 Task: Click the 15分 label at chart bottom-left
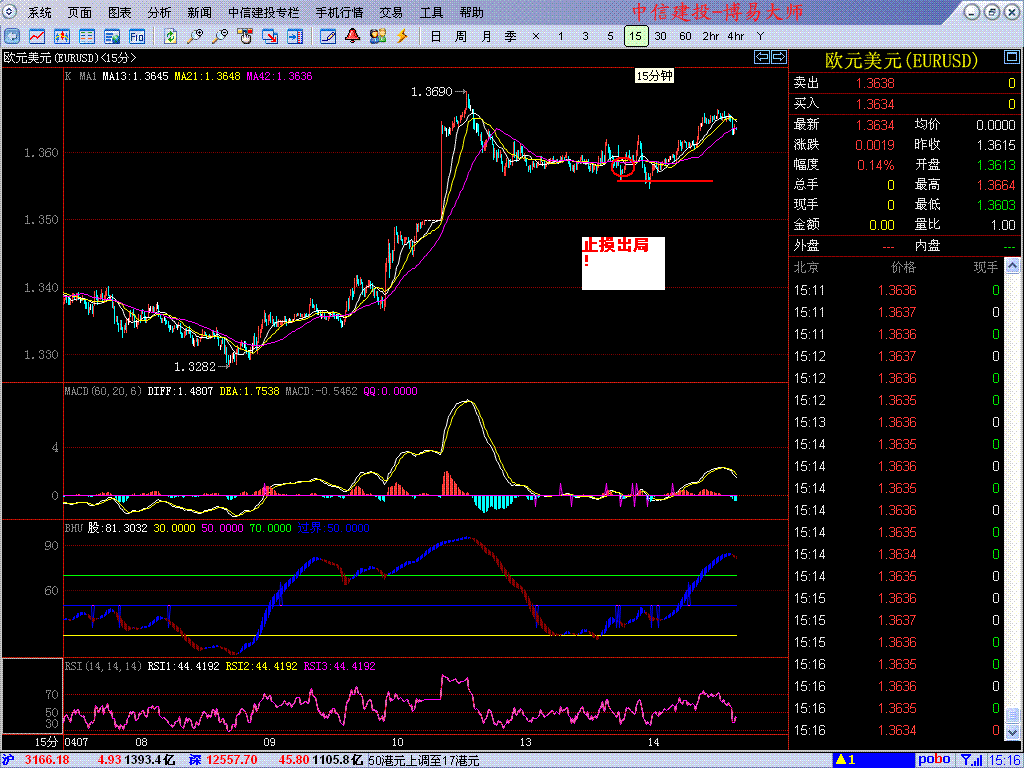[46, 742]
